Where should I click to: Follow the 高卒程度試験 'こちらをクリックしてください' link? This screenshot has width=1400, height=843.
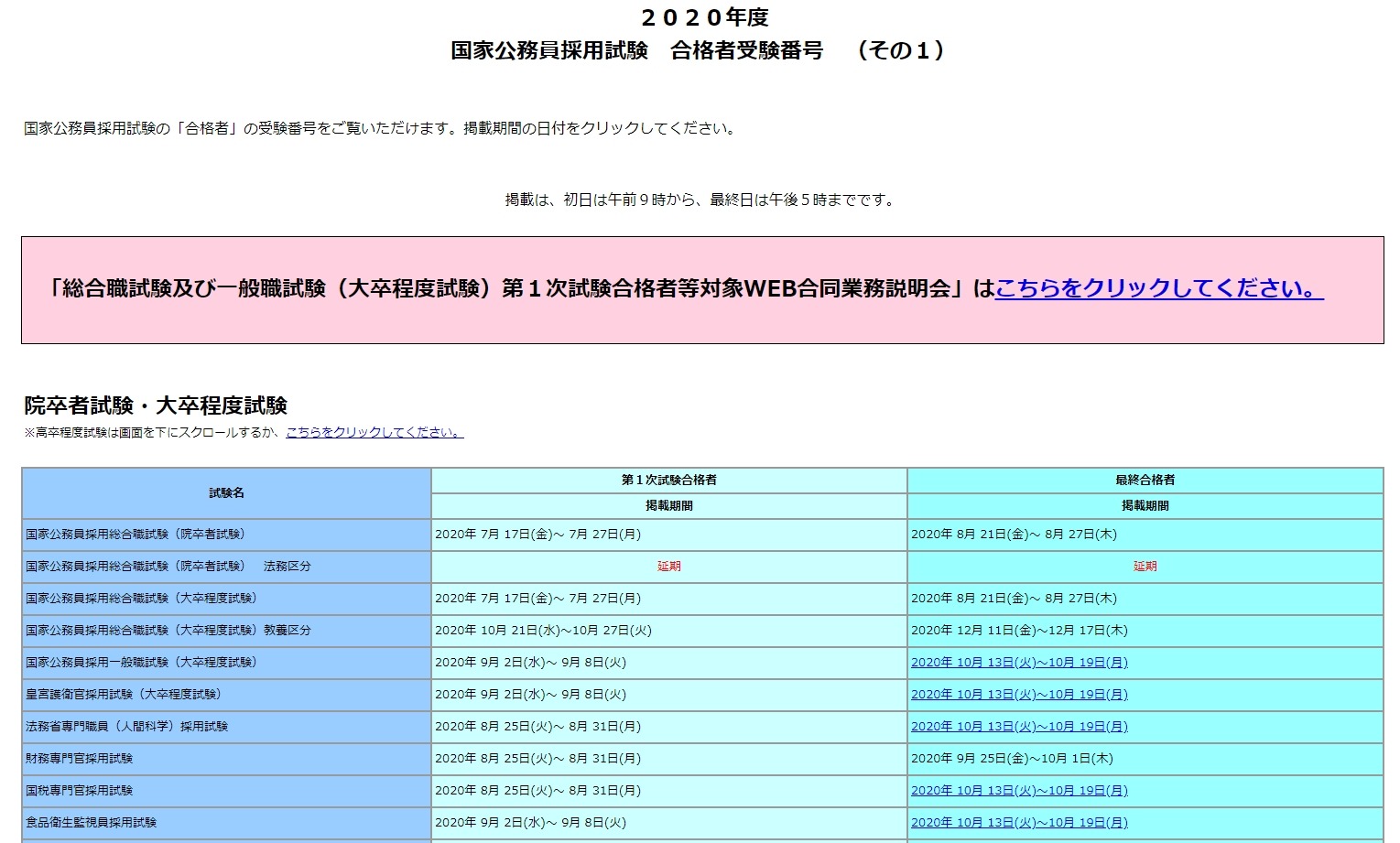(x=372, y=433)
